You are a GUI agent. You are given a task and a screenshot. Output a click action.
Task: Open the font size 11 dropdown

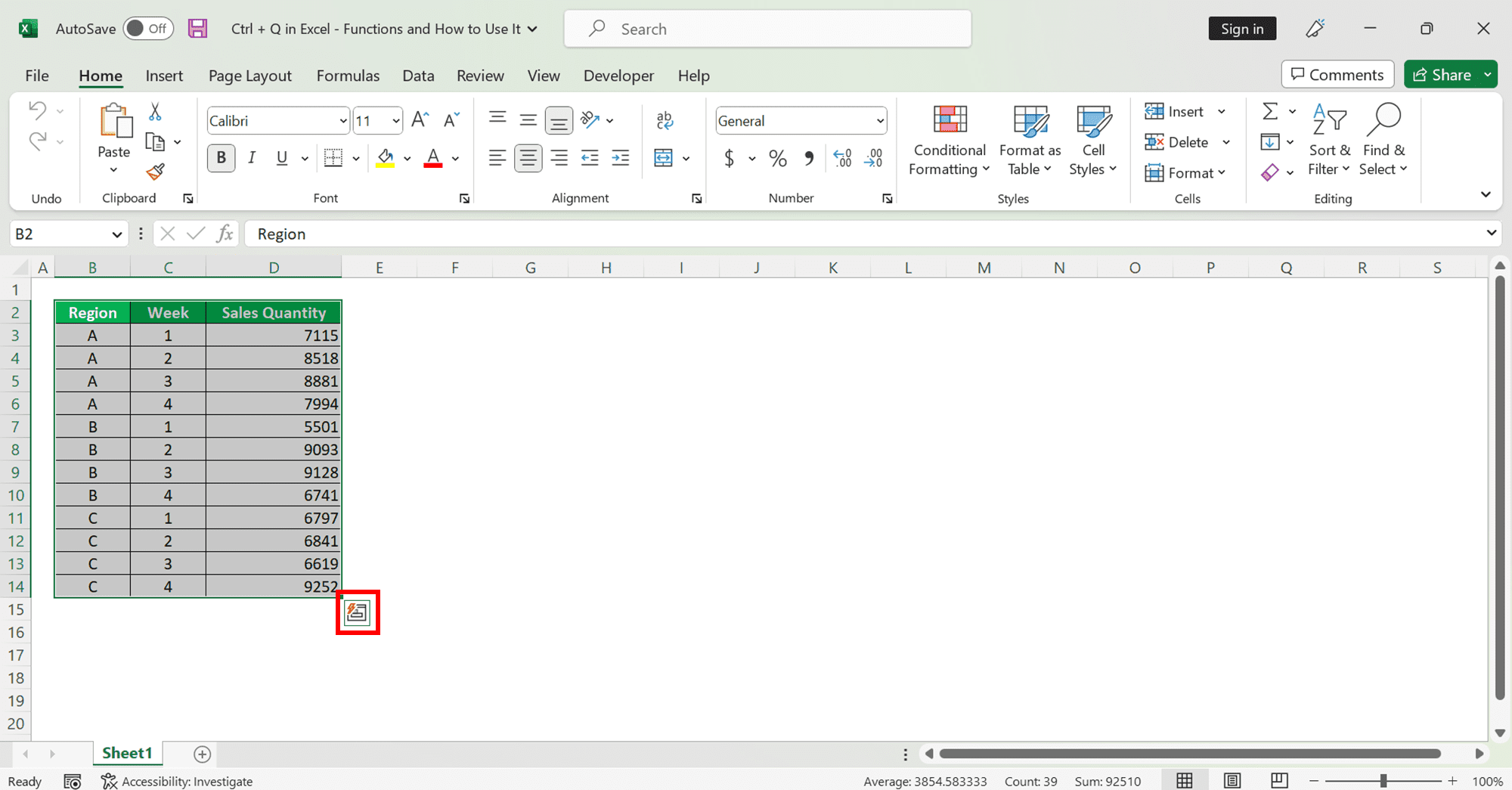(395, 121)
